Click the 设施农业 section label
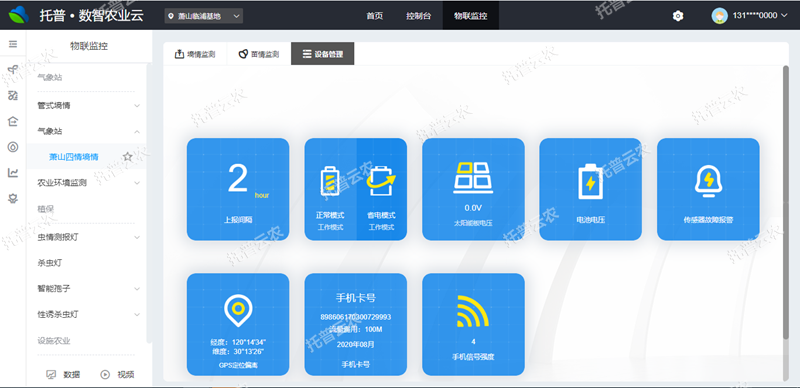Image resolution: width=800 pixels, height=388 pixels. (54, 341)
